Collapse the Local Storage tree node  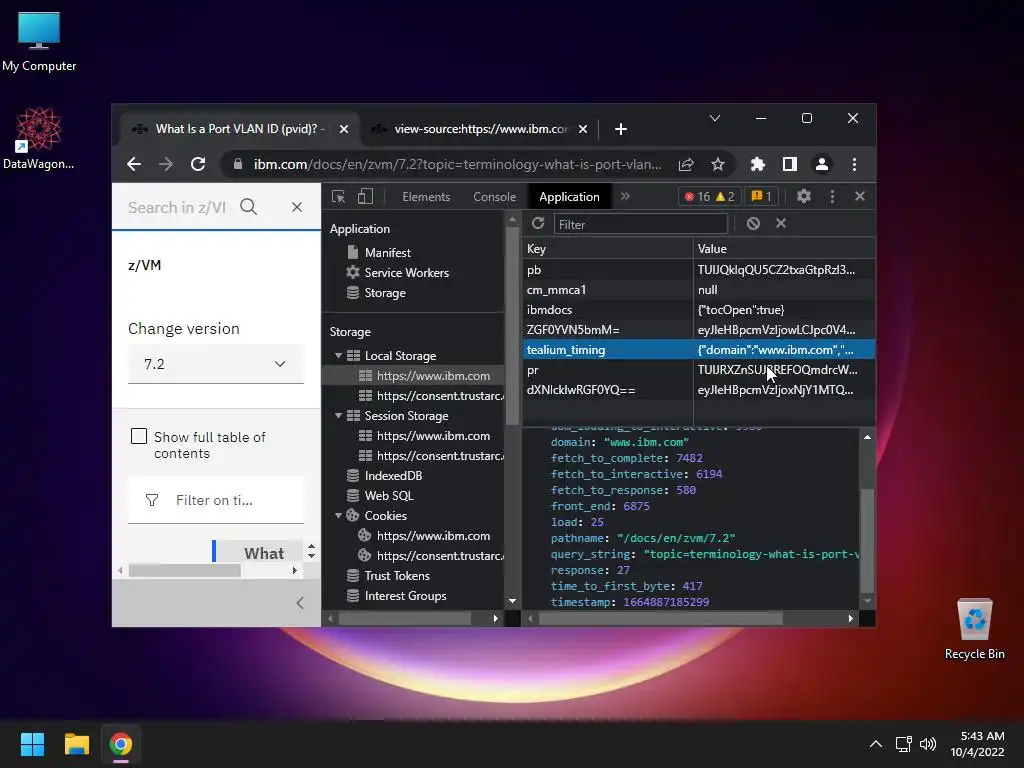[x=338, y=355]
